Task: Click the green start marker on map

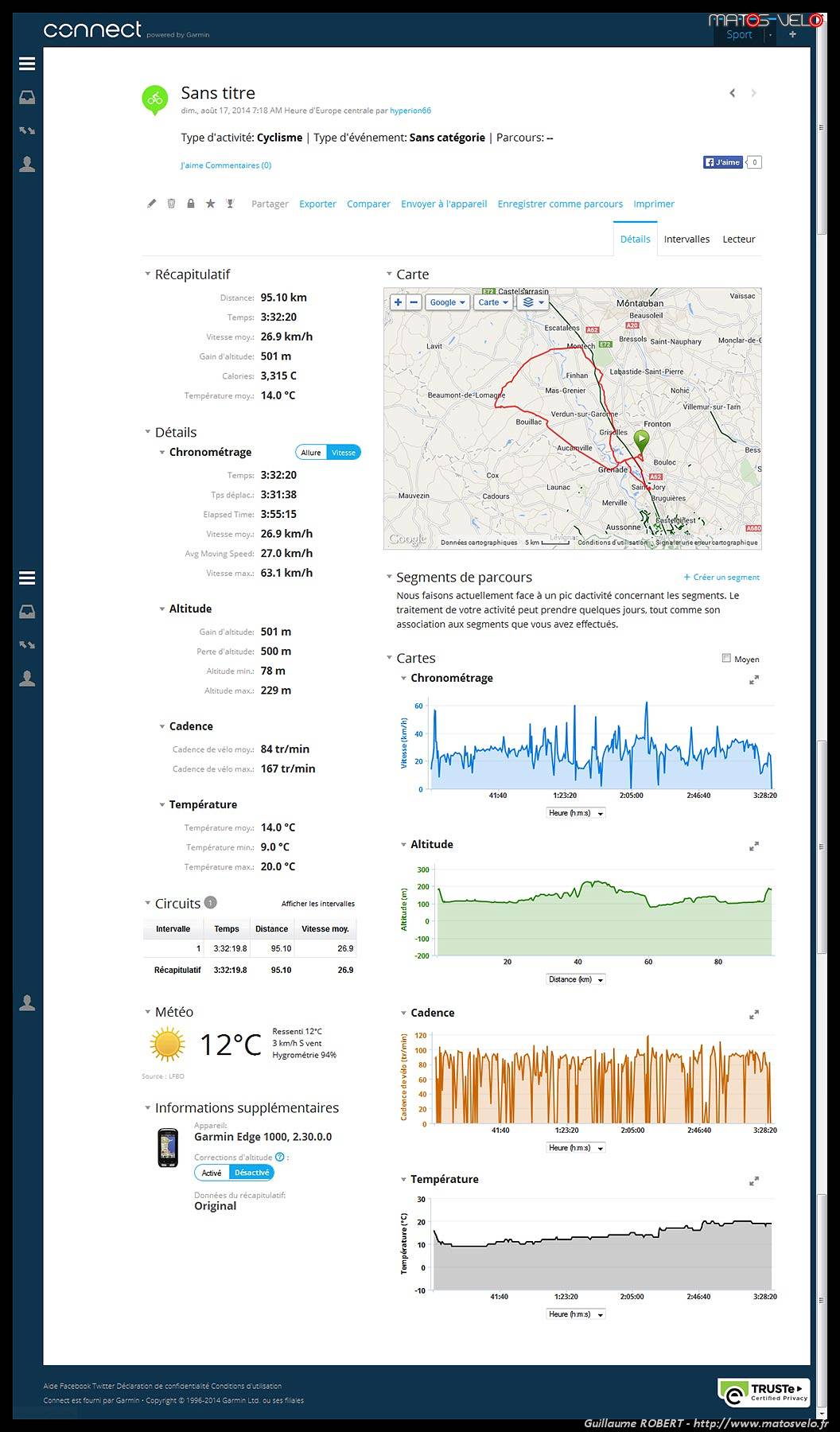Action: [x=641, y=441]
